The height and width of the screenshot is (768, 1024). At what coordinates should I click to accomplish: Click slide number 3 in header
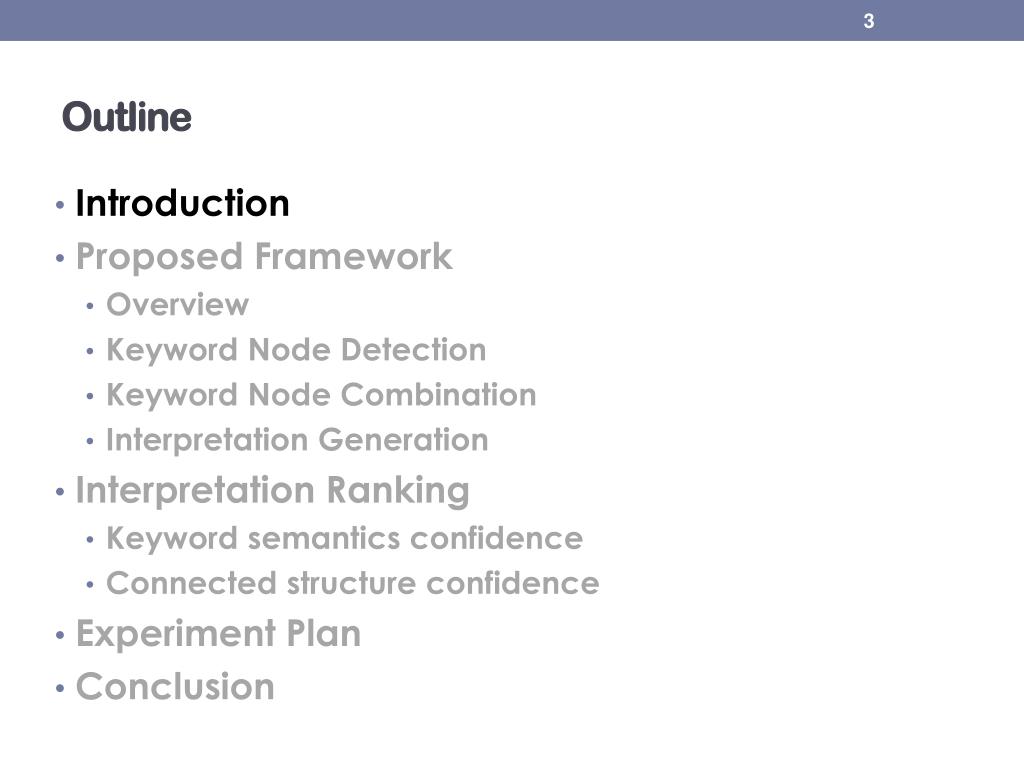click(x=869, y=21)
